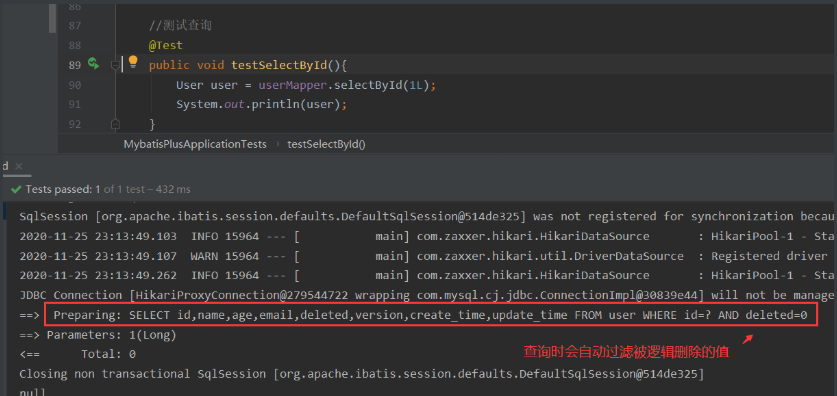Click the testSelectById method name in code

[x=279, y=65]
